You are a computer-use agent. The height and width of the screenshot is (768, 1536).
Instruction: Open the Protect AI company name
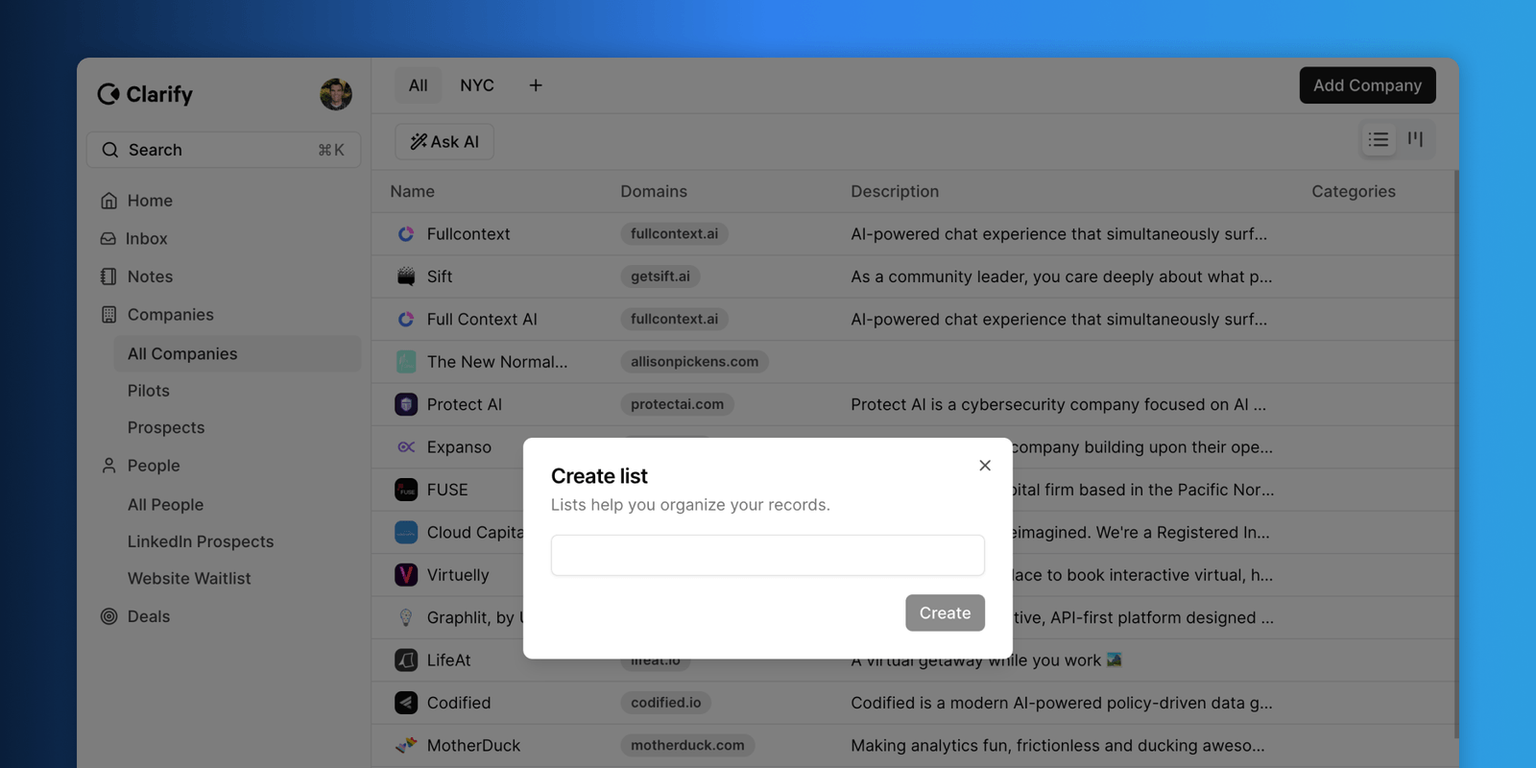pyautogui.click(x=464, y=404)
